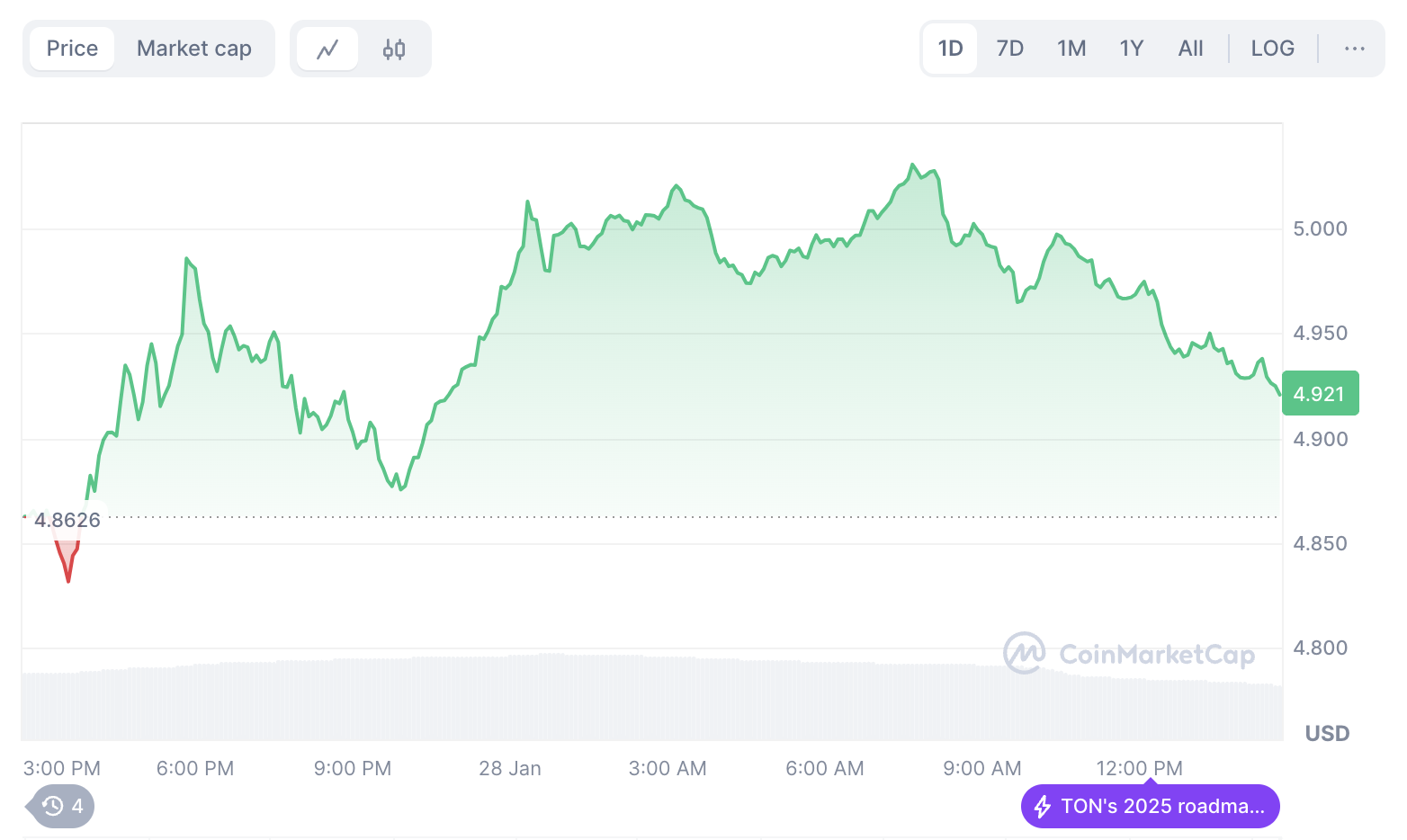
Task: Click the CoinMarketCap watermark logo
Action: [x=1129, y=654]
